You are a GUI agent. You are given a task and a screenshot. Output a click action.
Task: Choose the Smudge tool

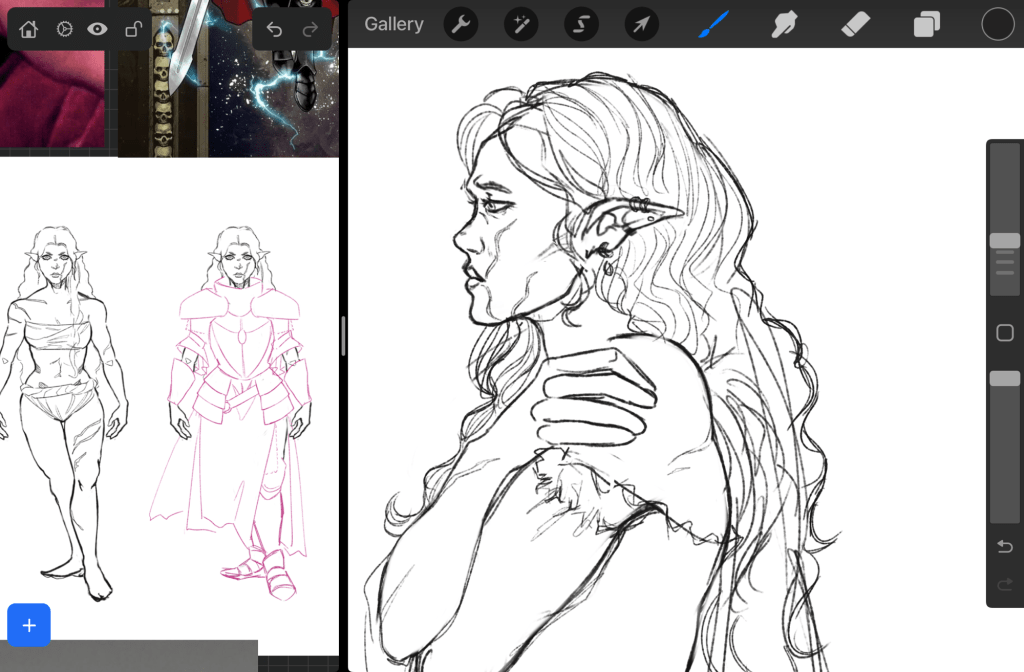pos(784,24)
